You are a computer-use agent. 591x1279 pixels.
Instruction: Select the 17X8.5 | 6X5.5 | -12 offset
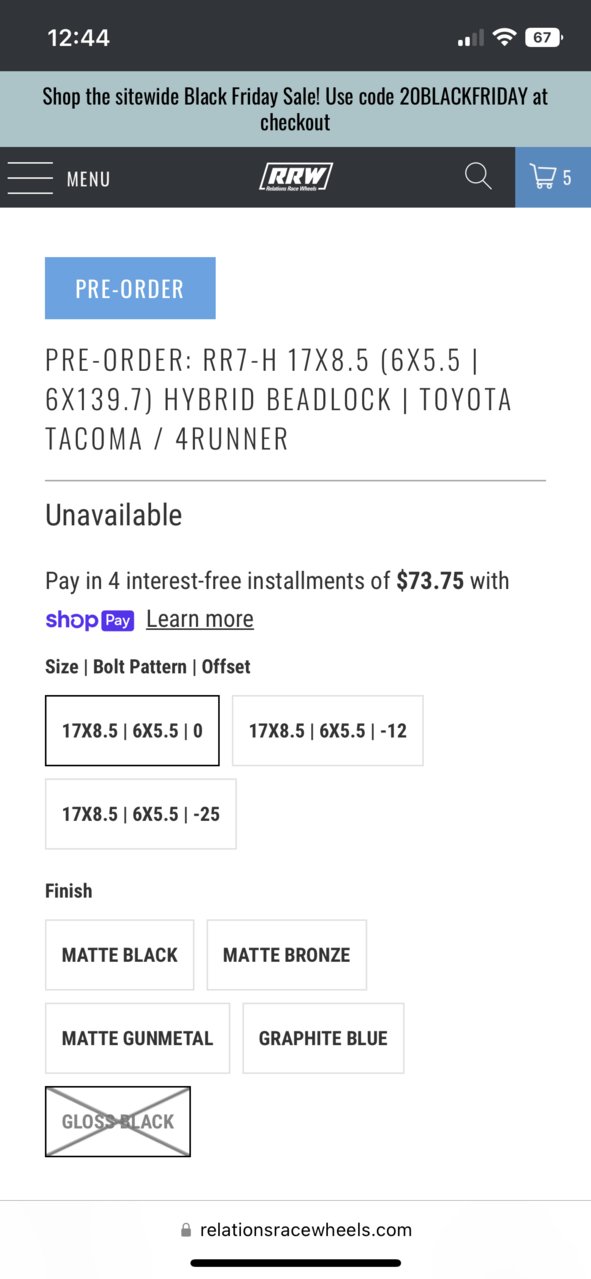[x=328, y=731]
